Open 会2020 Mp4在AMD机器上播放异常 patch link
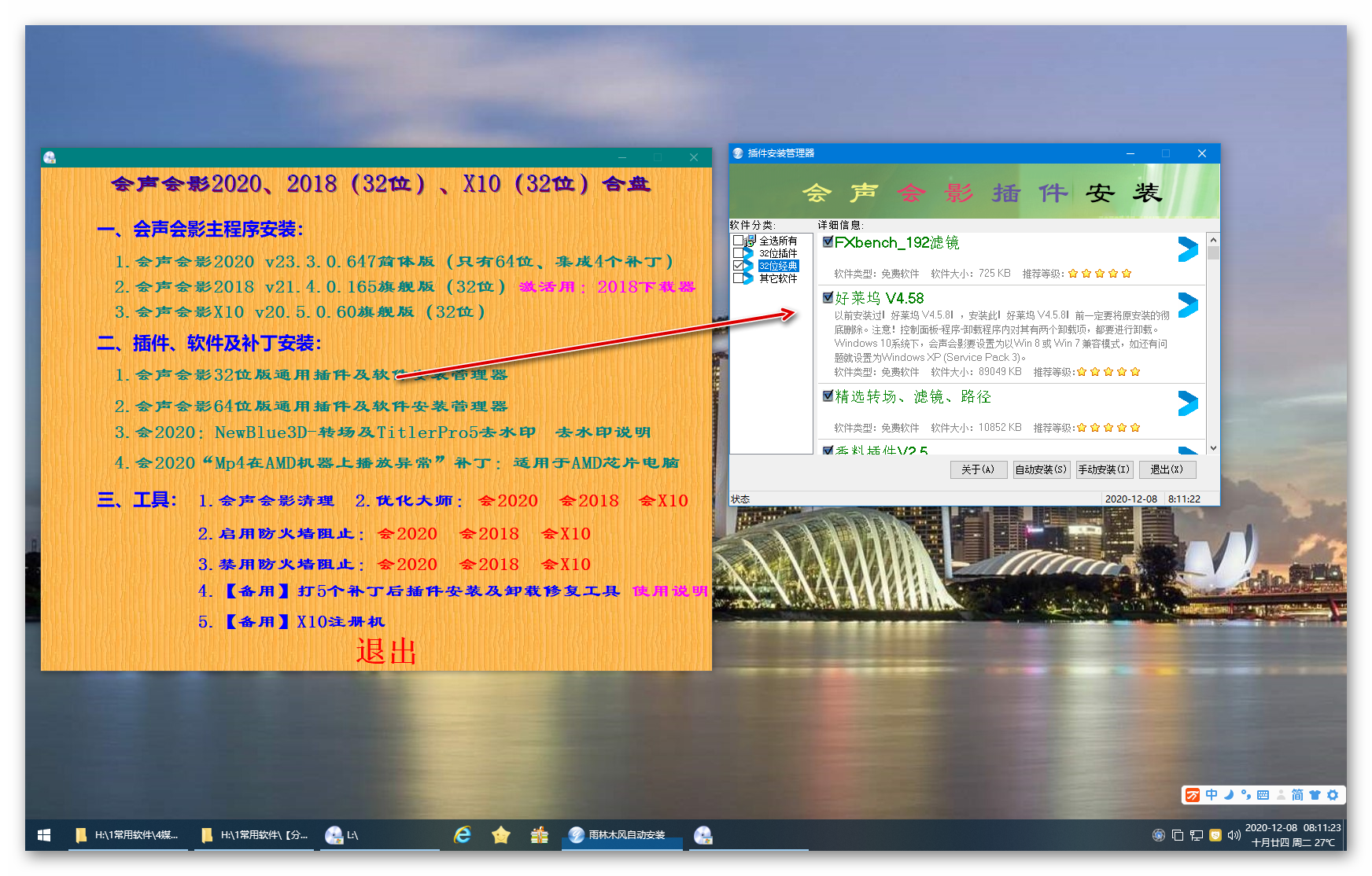Image resolution: width=1372 pixels, height=876 pixels. click(x=396, y=463)
